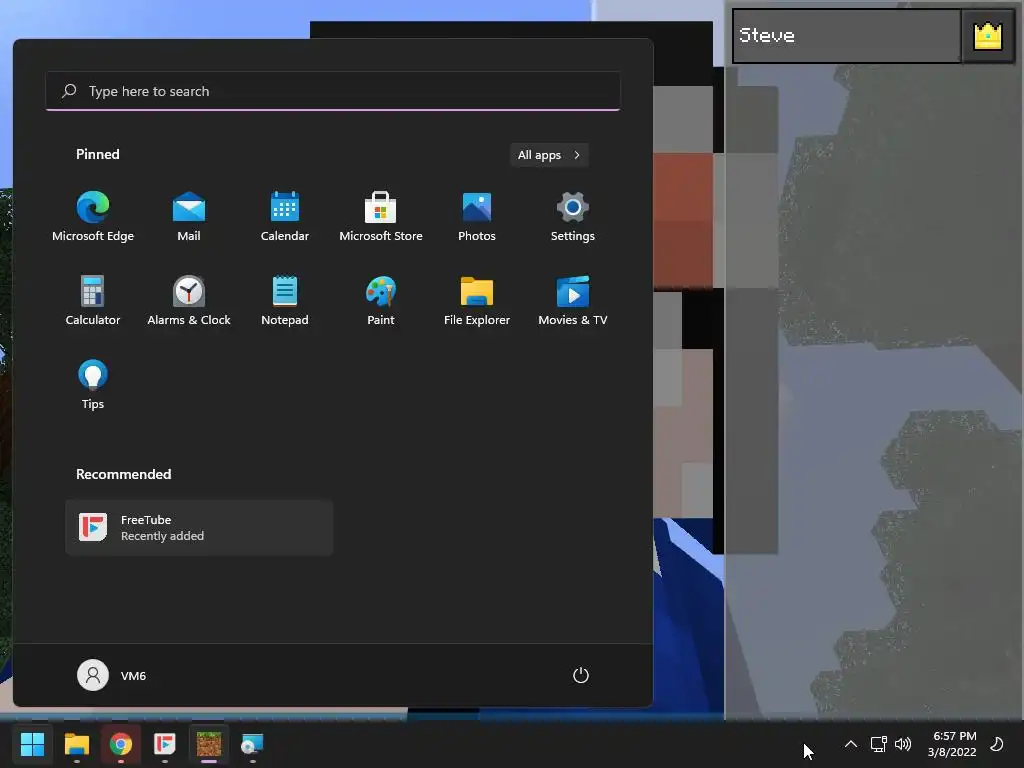Open the clock and date flyout
Screen dimensions: 1024x768
(952, 744)
